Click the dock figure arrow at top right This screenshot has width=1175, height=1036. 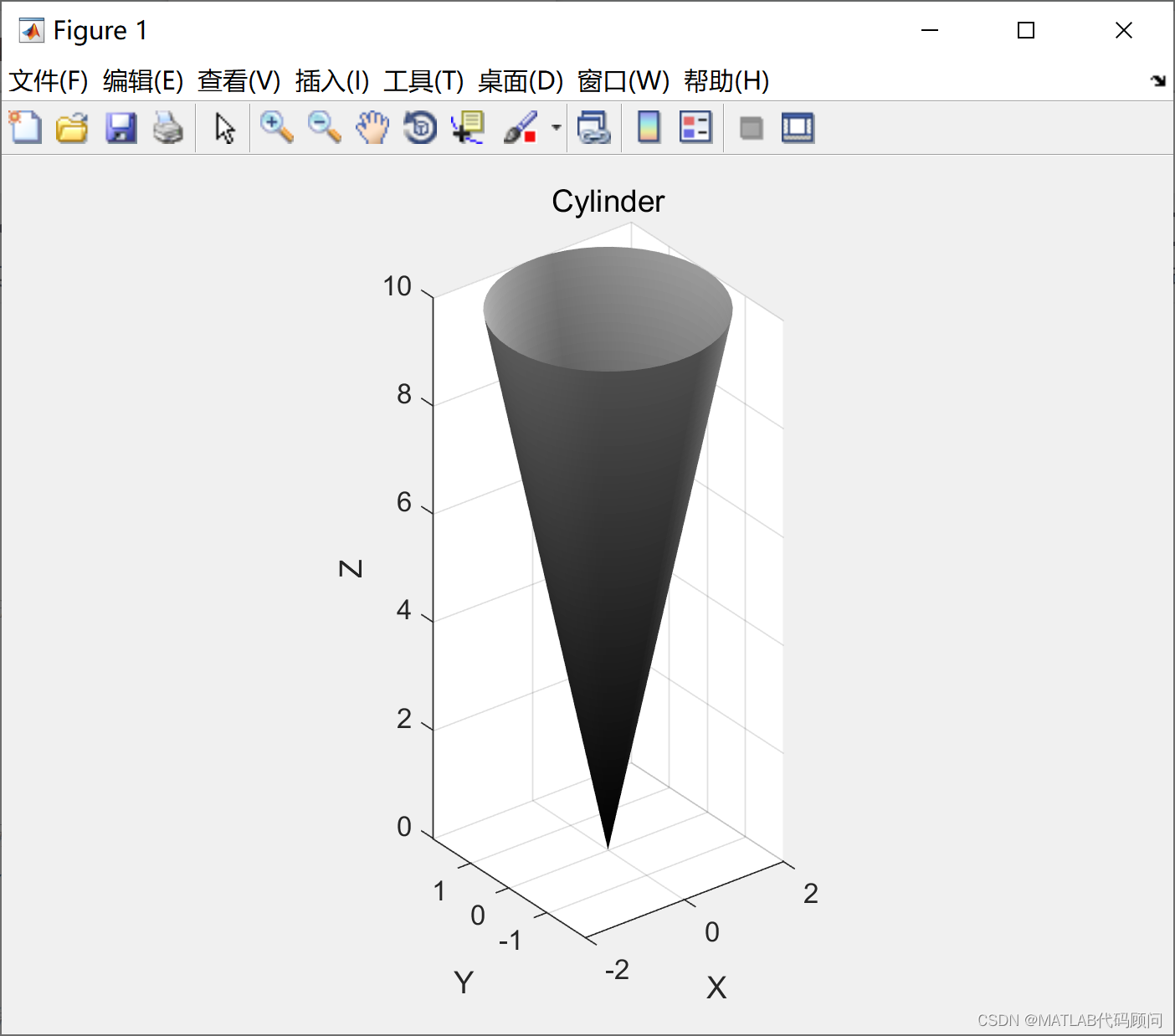coord(1158,81)
